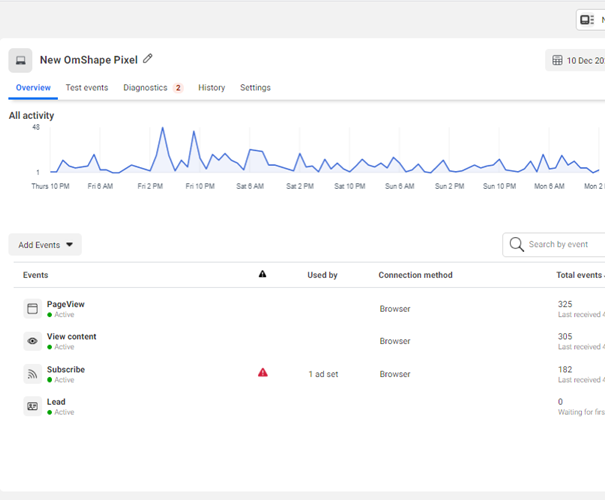Click the Mon 6 AM axis label

point(549,186)
